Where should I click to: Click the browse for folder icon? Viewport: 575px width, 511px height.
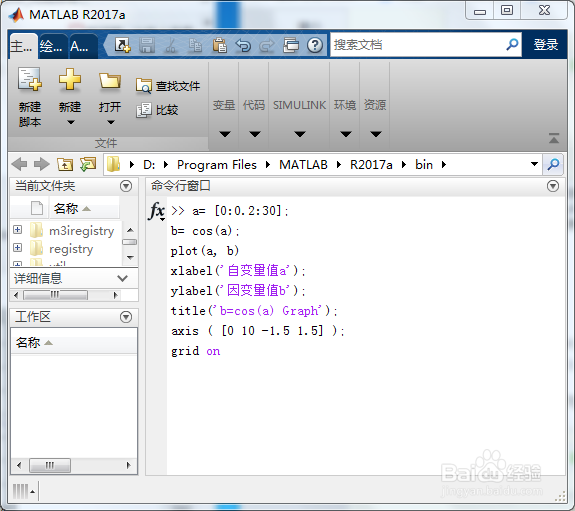click(88, 164)
